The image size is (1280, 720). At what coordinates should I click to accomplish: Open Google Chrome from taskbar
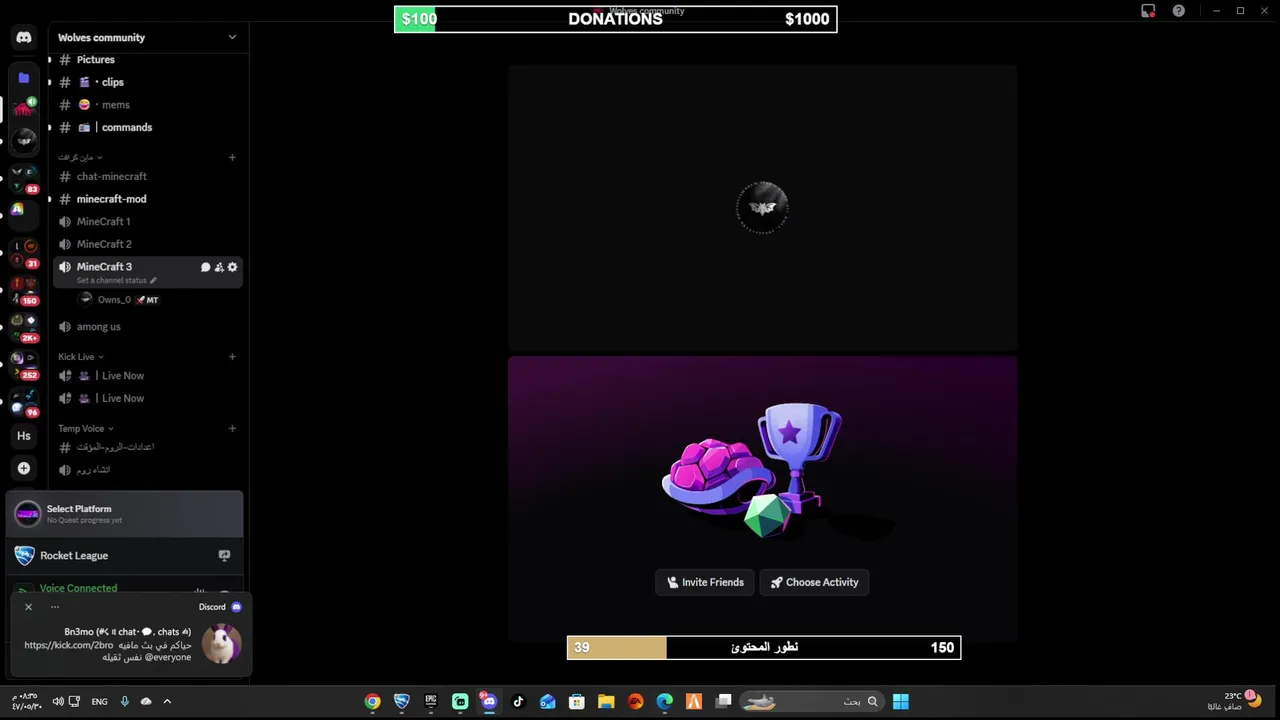tap(372, 702)
